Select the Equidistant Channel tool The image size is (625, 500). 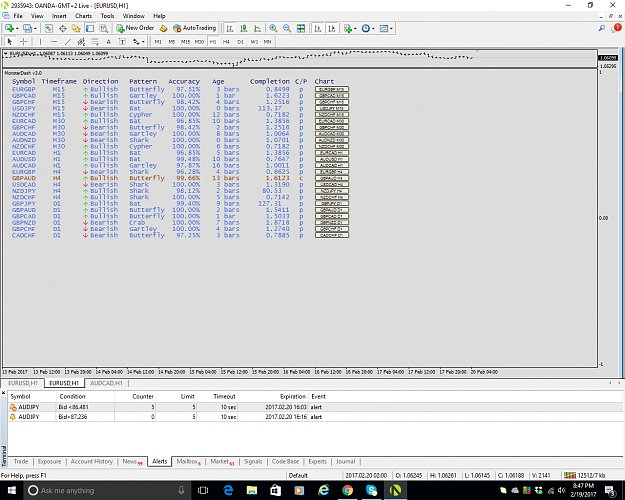[81, 41]
